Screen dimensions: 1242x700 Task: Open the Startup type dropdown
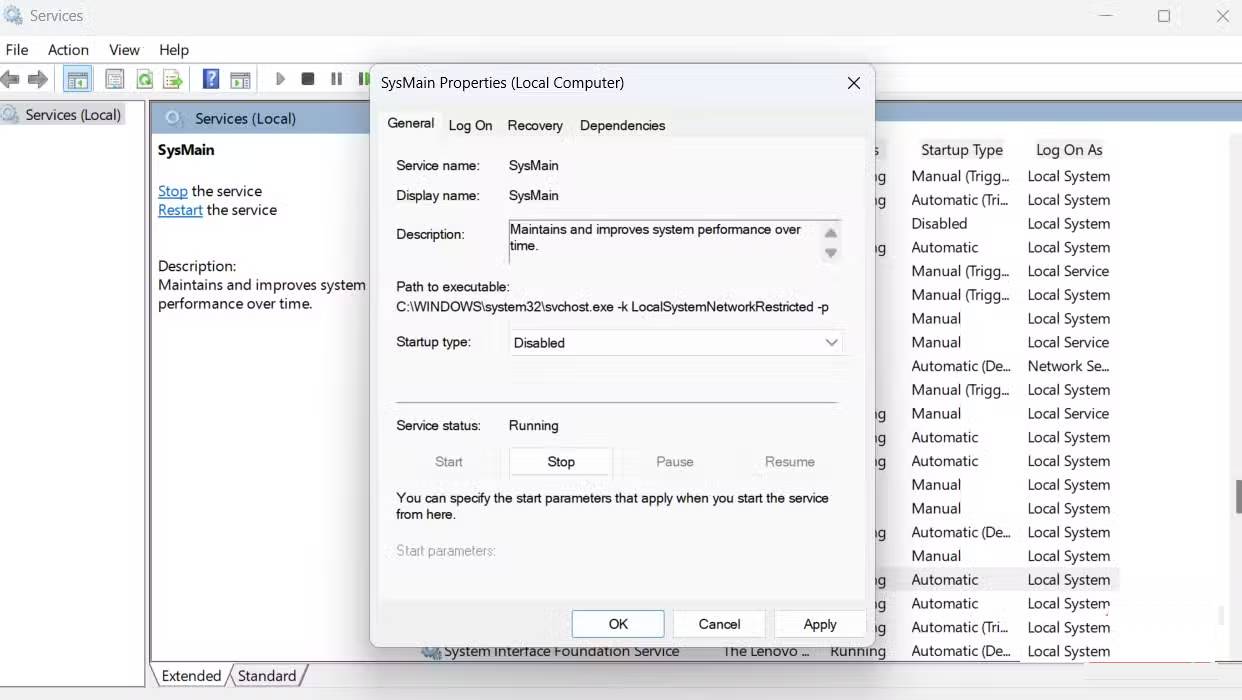click(831, 342)
